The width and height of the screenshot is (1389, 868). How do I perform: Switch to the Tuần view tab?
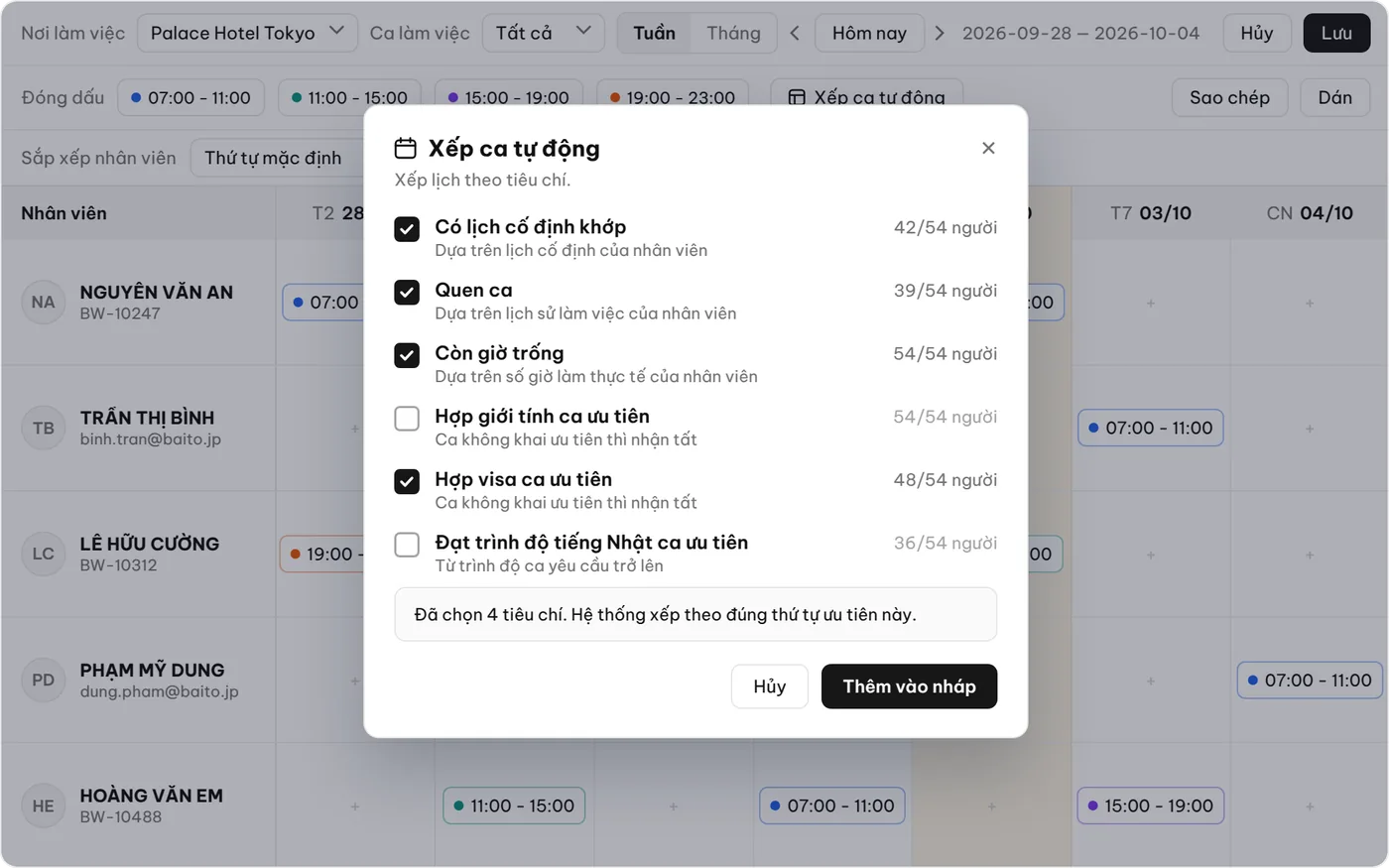click(655, 33)
